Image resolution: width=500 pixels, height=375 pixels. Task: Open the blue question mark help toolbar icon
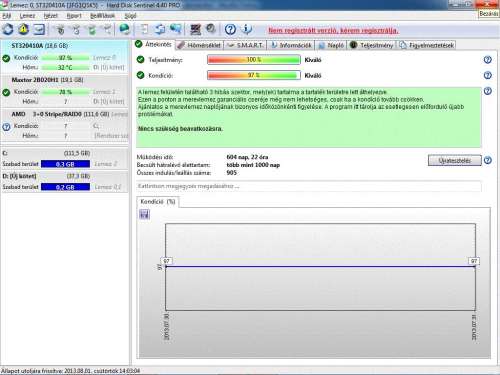230,30
